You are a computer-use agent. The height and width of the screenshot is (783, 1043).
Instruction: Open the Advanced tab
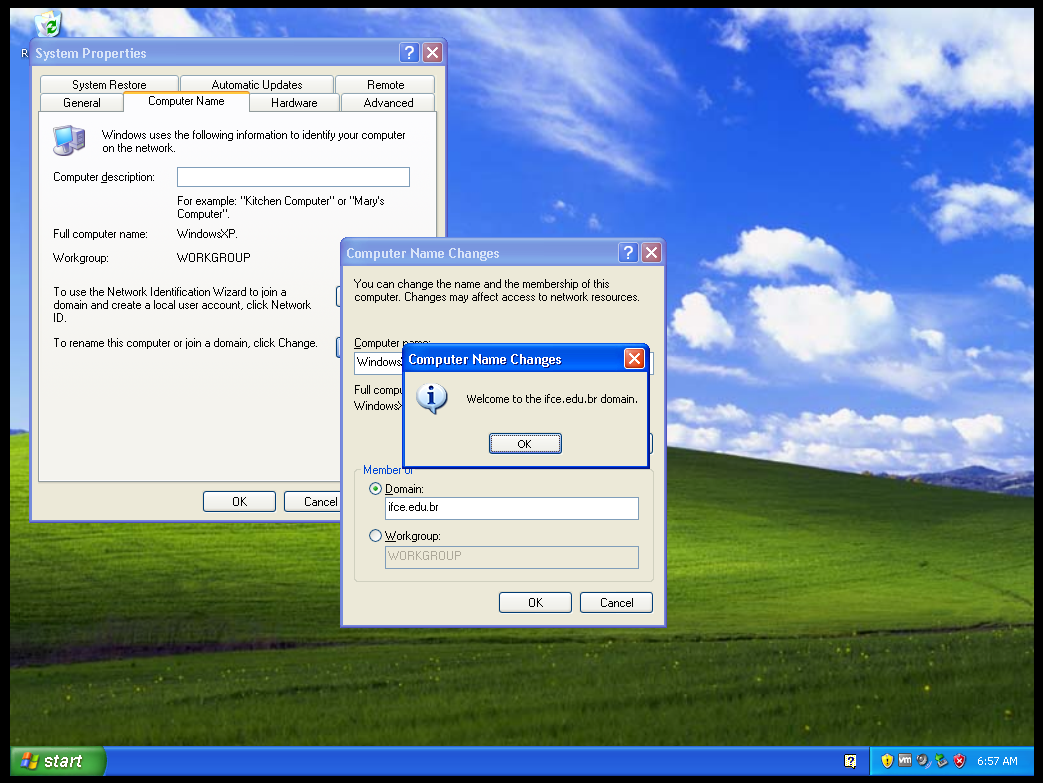pos(388,102)
